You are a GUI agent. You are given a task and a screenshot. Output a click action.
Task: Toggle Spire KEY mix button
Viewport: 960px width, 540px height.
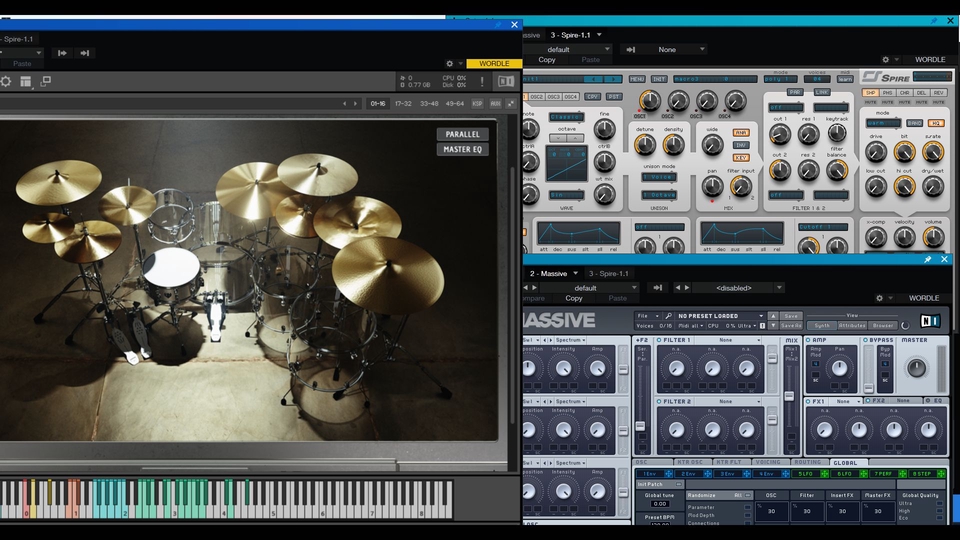741,158
